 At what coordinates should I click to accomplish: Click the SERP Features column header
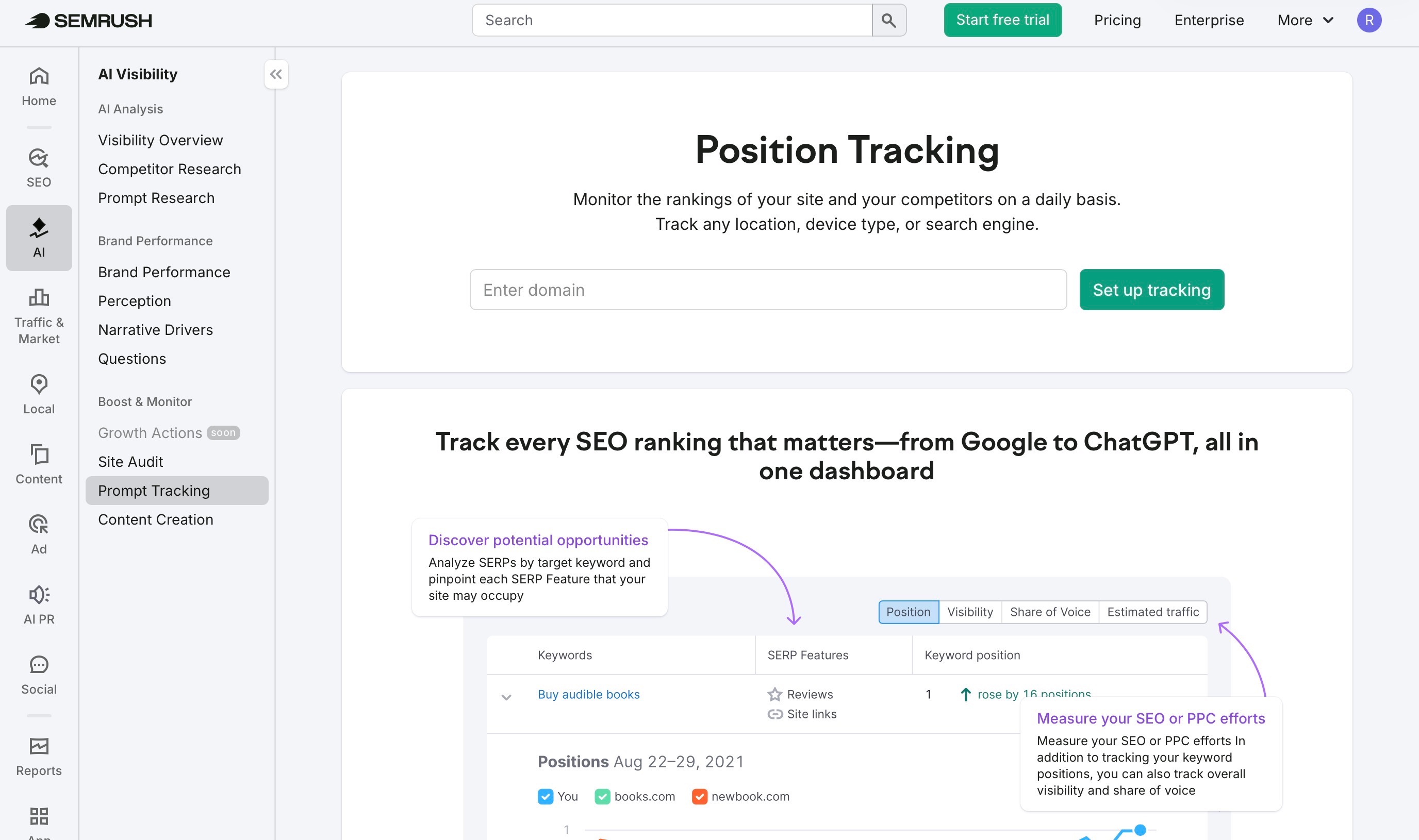pos(807,655)
